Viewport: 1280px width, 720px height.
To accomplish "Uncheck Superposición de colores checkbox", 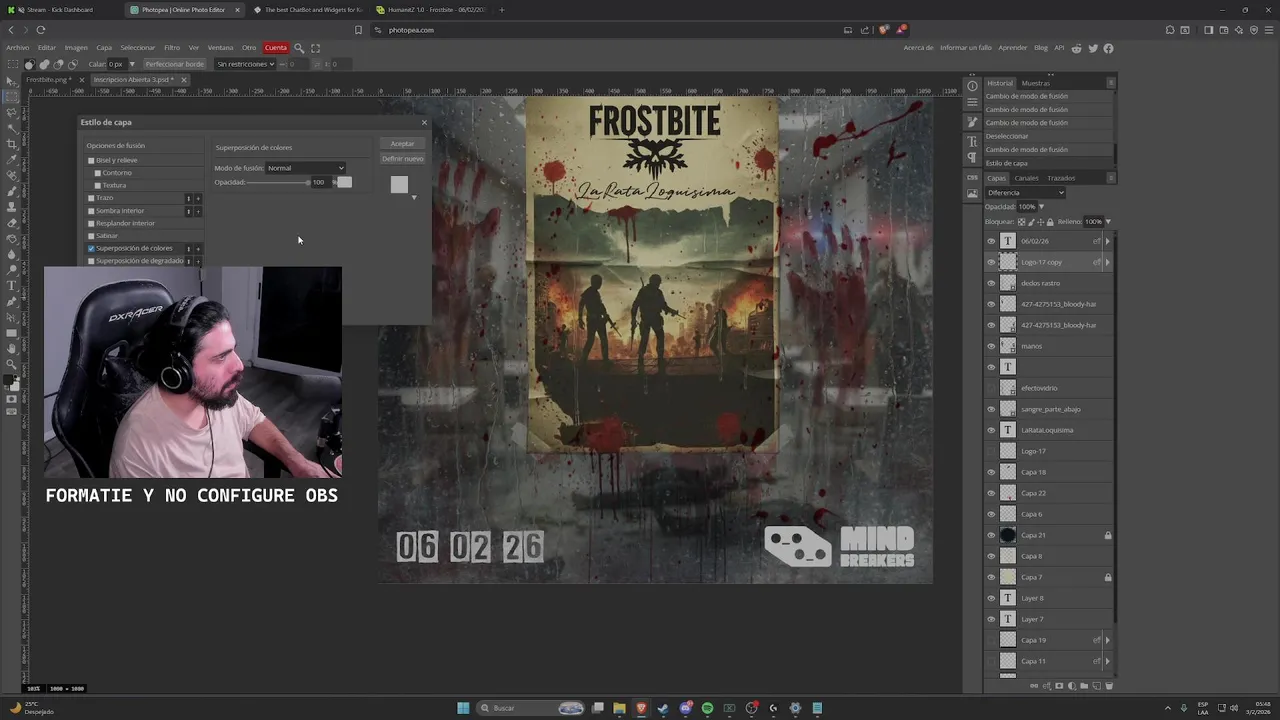I will pyautogui.click(x=91, y=248).
